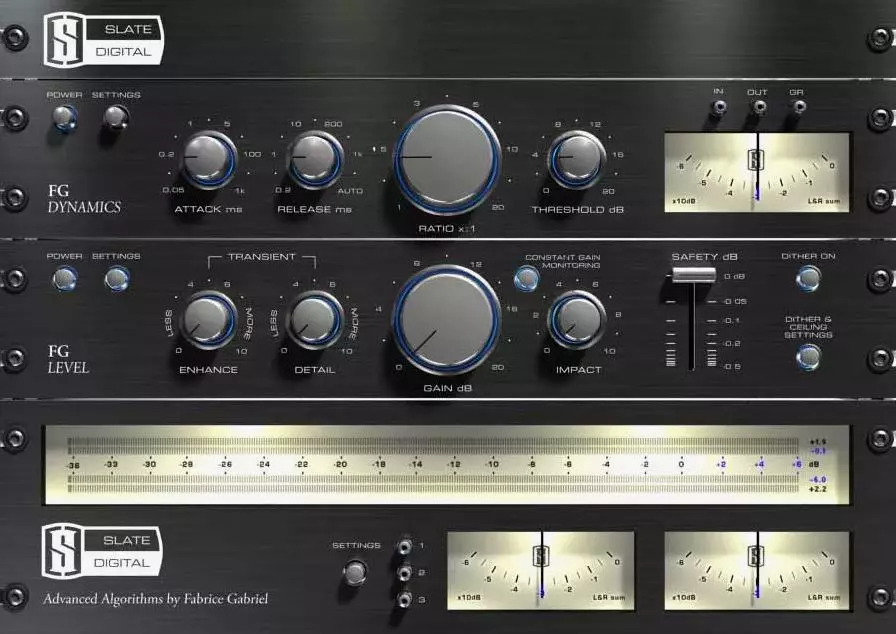The height and width of the screenshot is (634, 896).
Task: Toggle the Dither On button
Action: [808, 278]
